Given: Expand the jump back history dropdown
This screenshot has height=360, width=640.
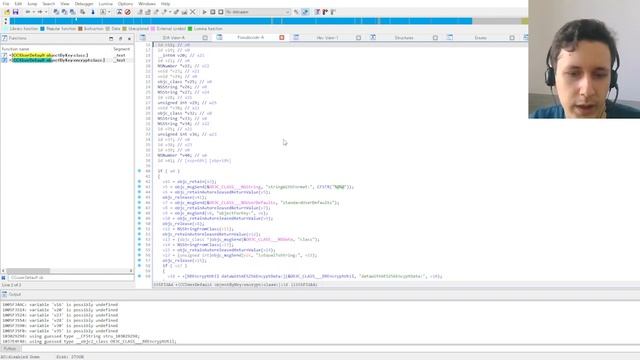Looking at the screenshot, I should point(33,12).
